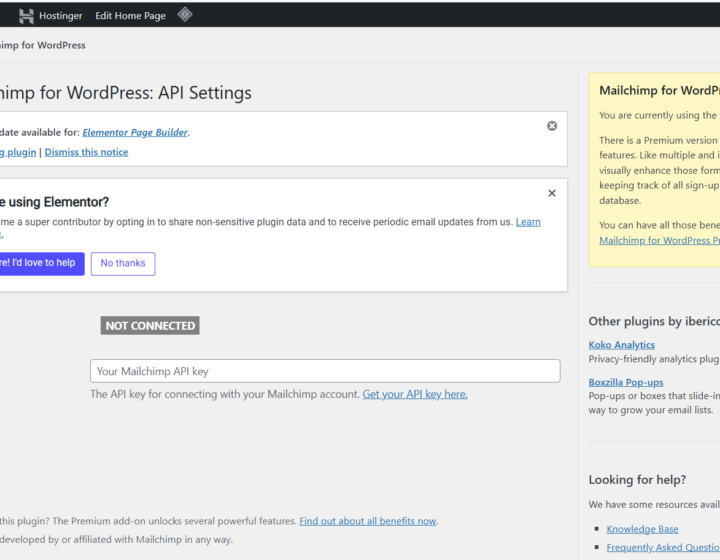Close the Elementor opt-in notice with the X

pyautogui.click(x=552, y=193)
